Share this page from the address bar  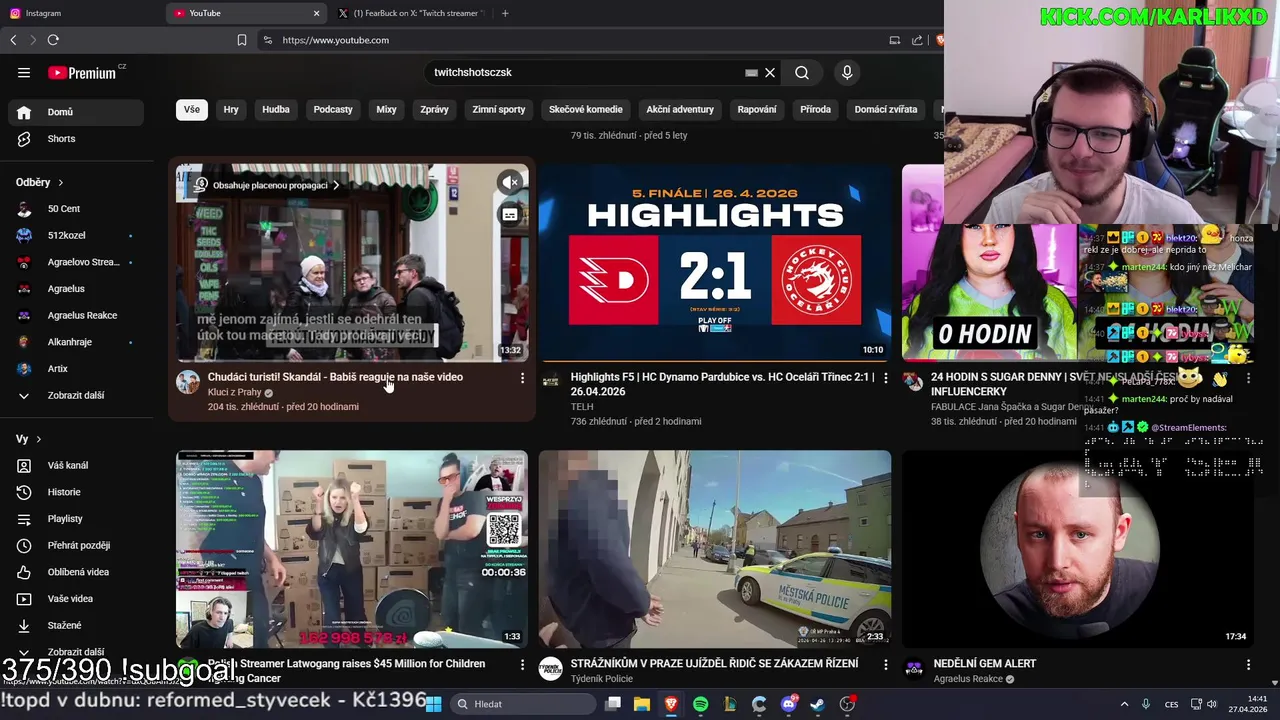tap(917, 40)
